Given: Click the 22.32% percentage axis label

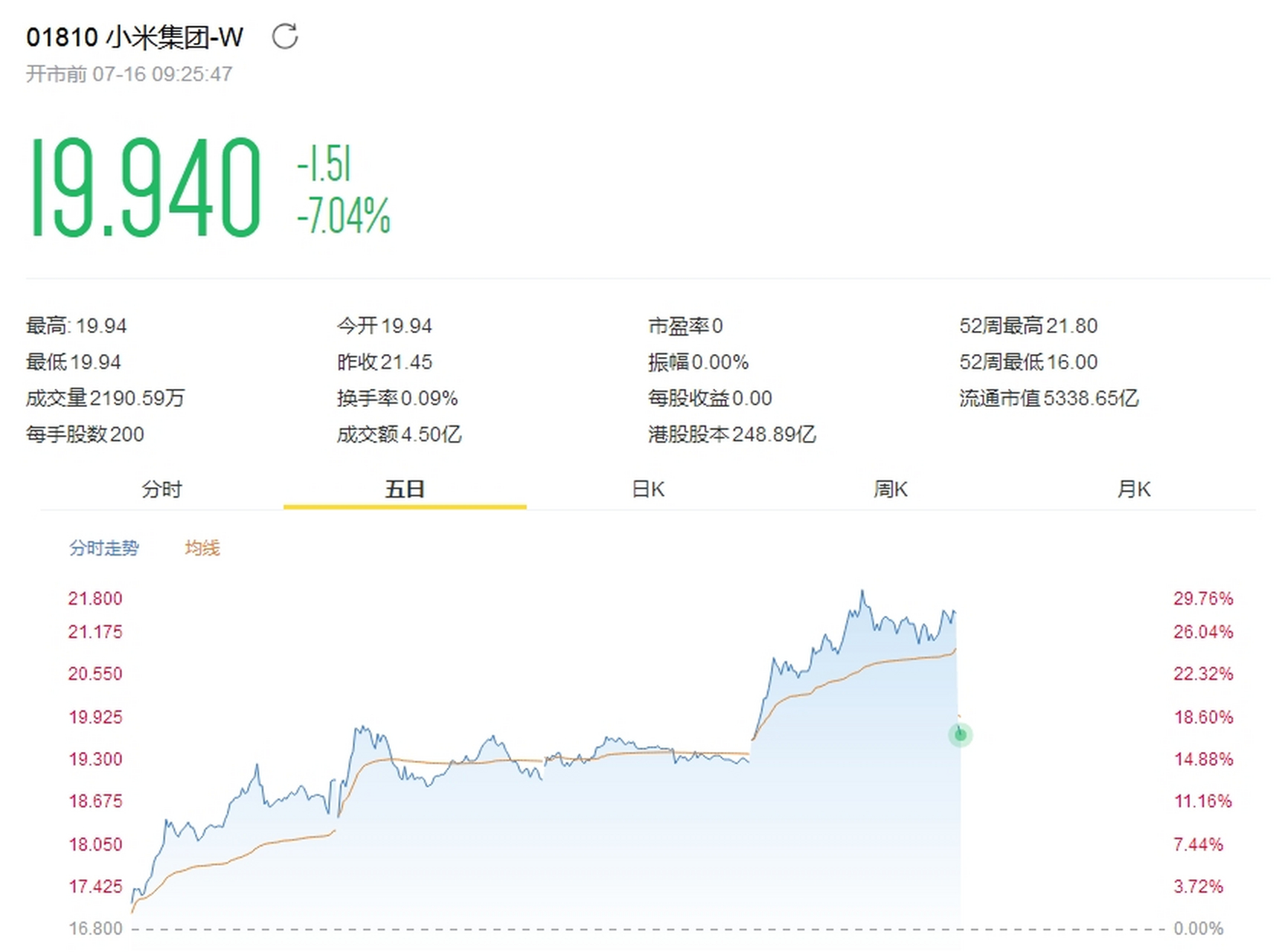Looking at the screenshot, I should [x=1203, y=674].
